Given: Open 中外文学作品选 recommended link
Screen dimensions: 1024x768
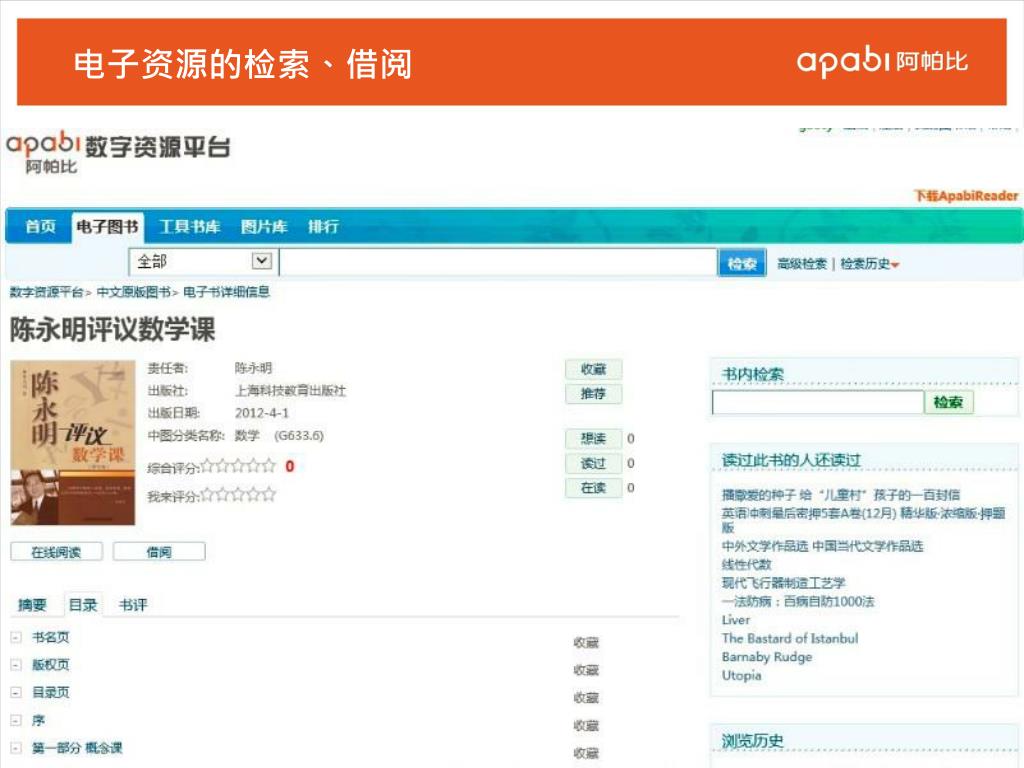Looking at the screenshot, I should 822,546.
